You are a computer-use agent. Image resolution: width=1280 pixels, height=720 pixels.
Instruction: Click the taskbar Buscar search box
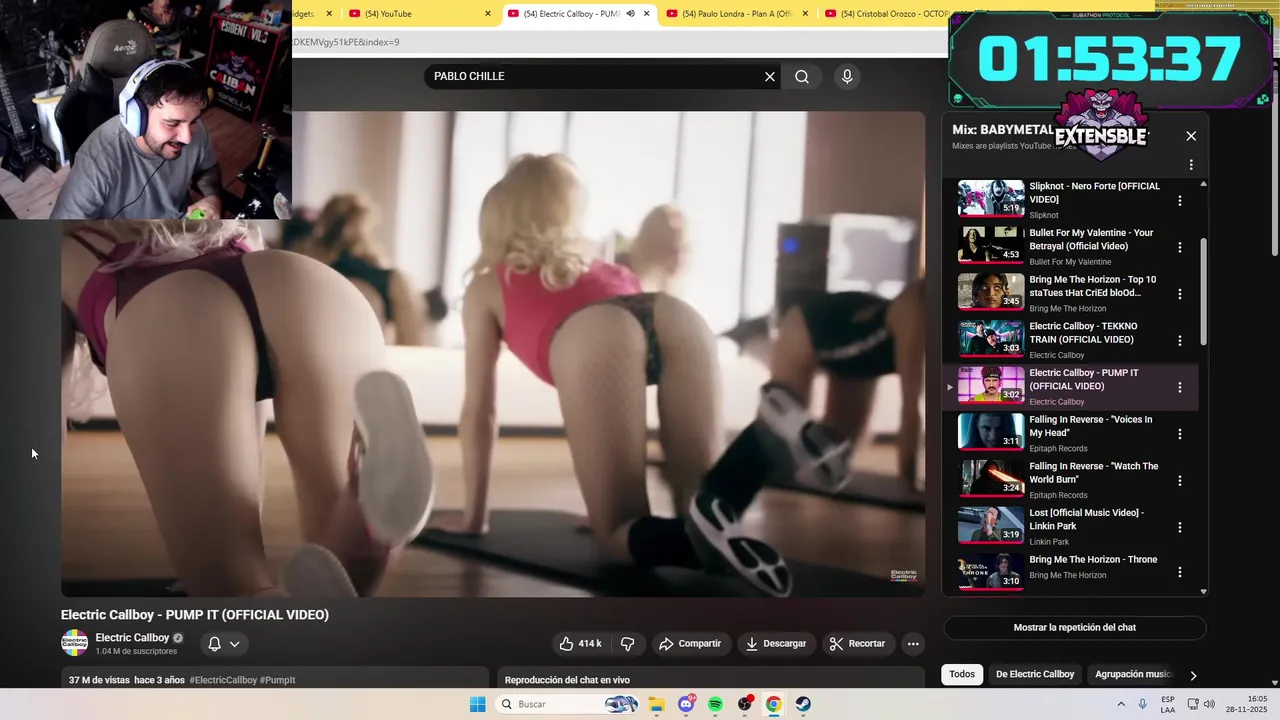pyautogui.click(x=567, y=704)
